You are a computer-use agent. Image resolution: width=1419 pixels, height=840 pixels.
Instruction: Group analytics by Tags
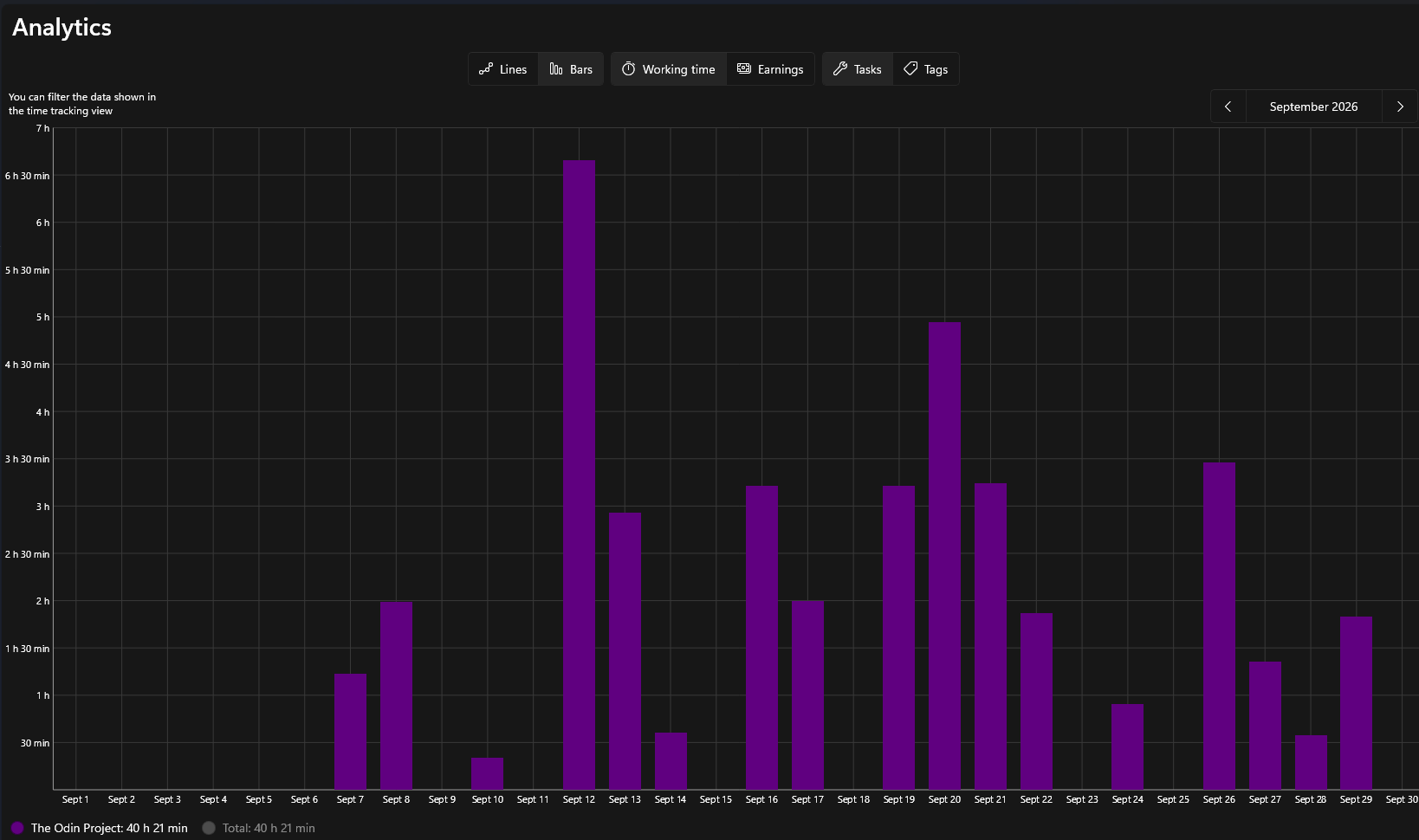[925, 69]
